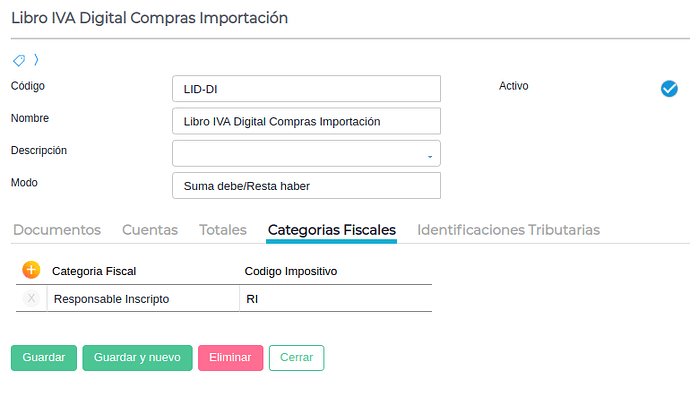Image resolution: width=690 pixels, height=414 pixels.
Task: Click Guardar y nuevo
Action: tap(137, 358)
